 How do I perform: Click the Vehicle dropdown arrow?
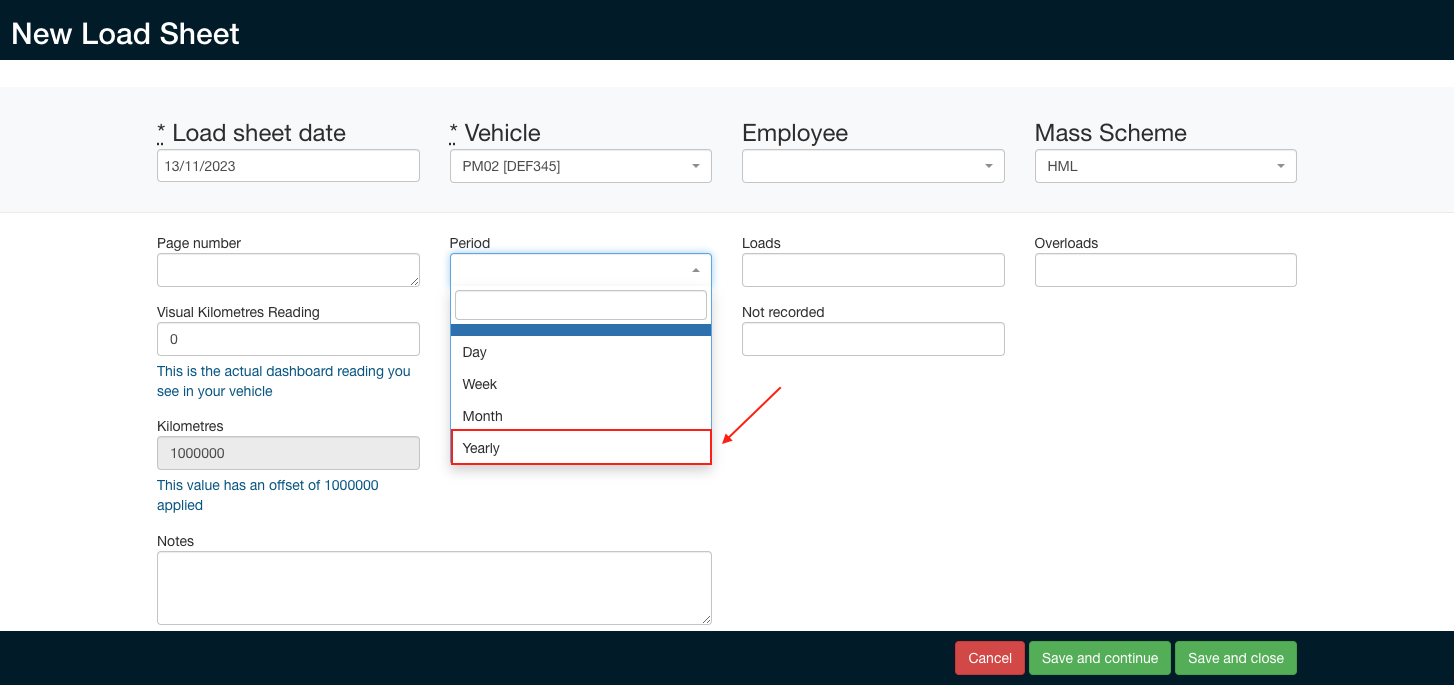695,166
